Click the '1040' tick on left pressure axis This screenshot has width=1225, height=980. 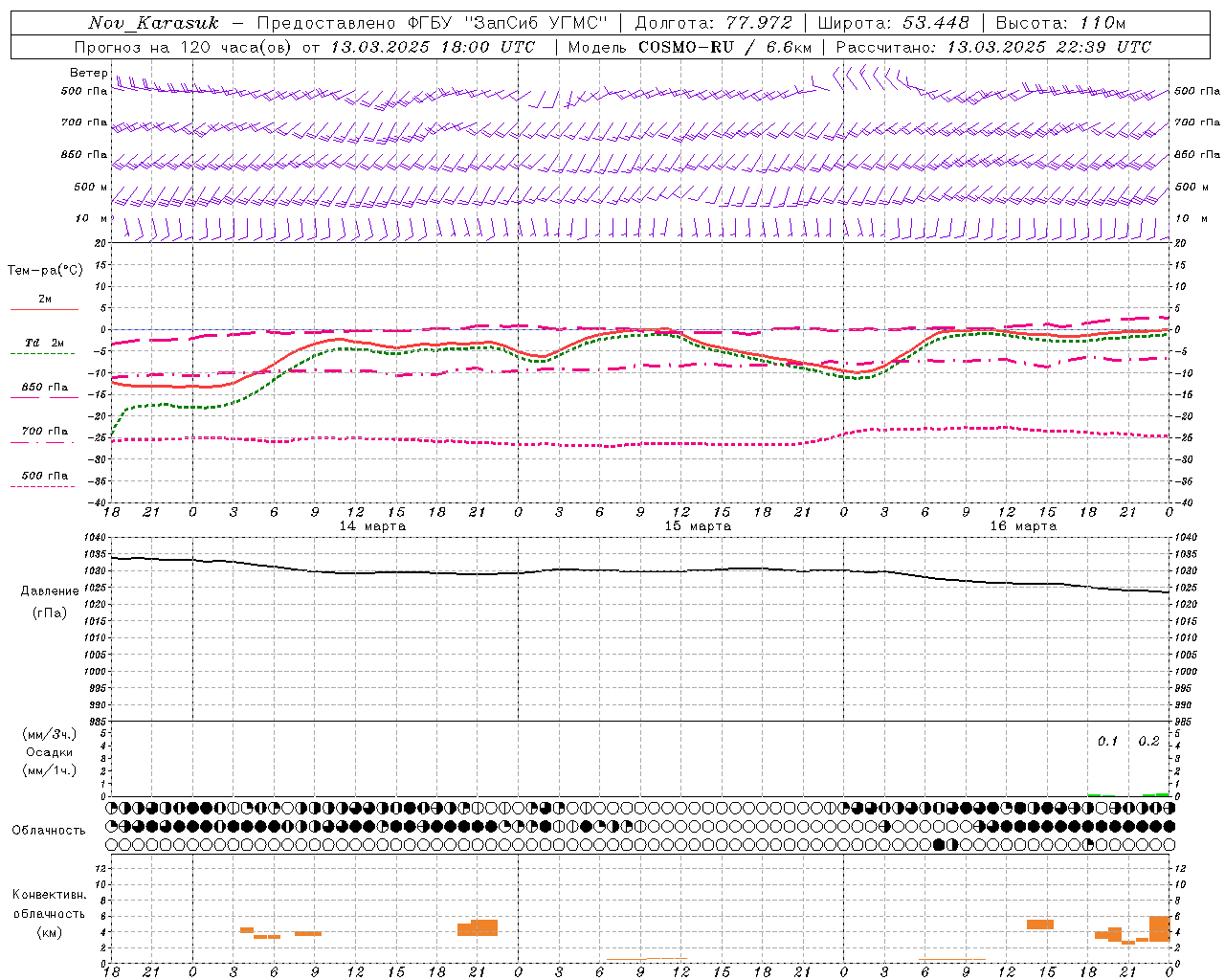tap(94, 538)
